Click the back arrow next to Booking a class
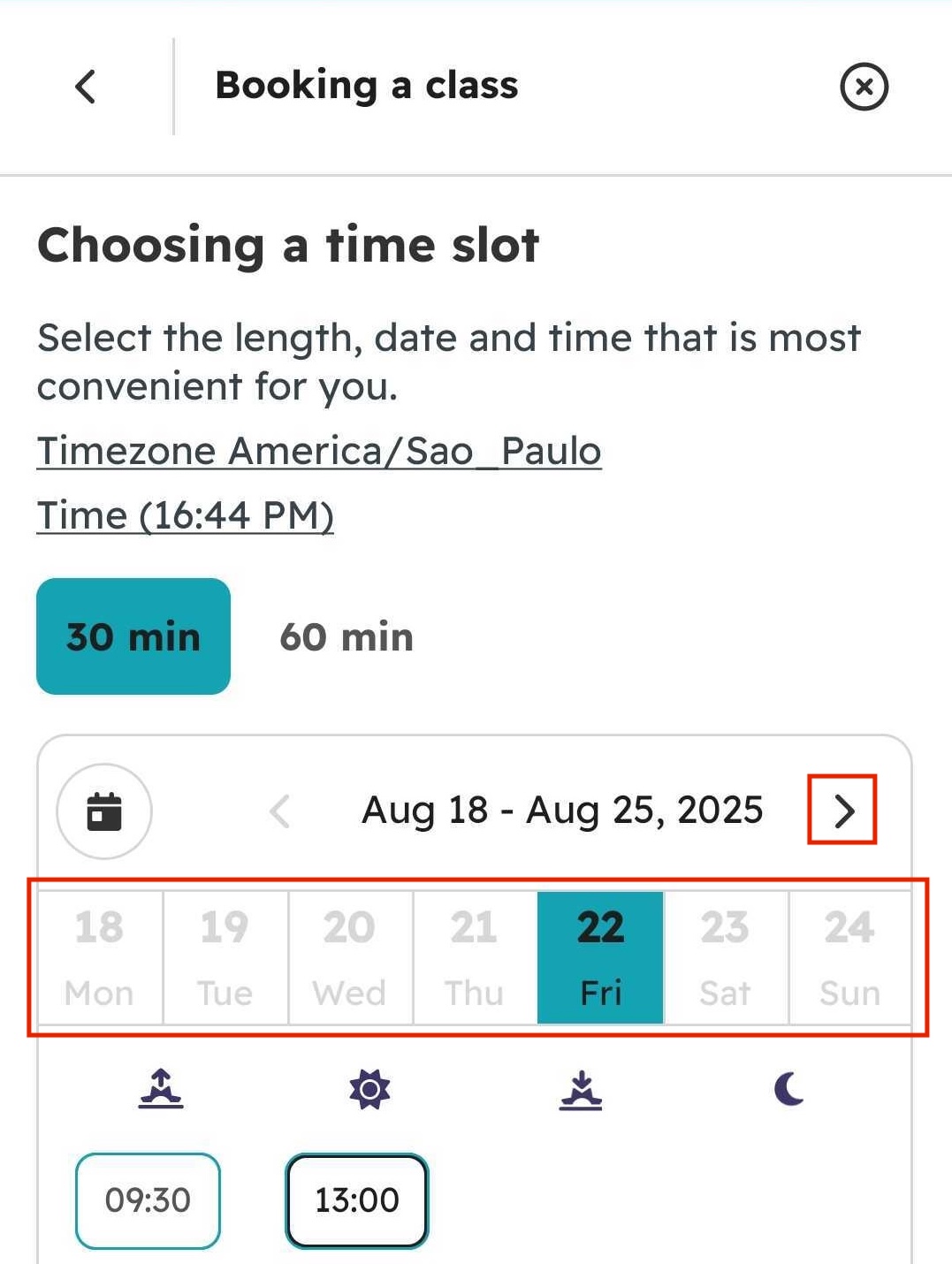 85,86
